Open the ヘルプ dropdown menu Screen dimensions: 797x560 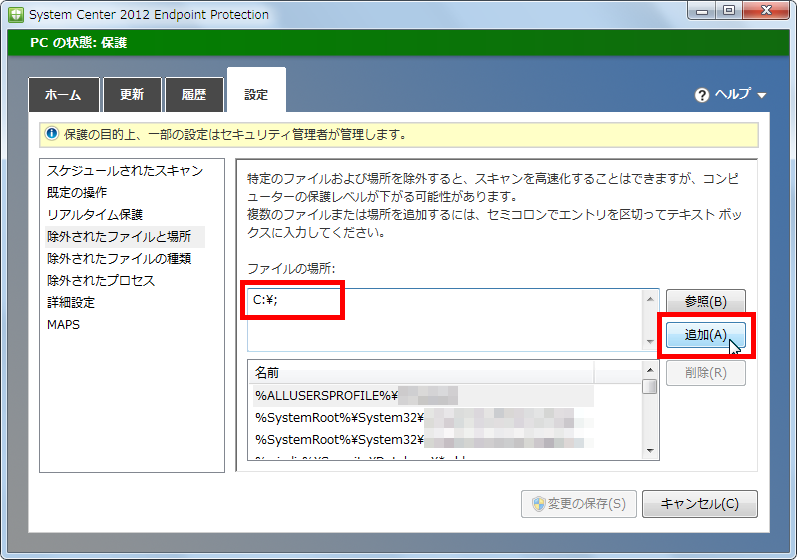point(730,95)
